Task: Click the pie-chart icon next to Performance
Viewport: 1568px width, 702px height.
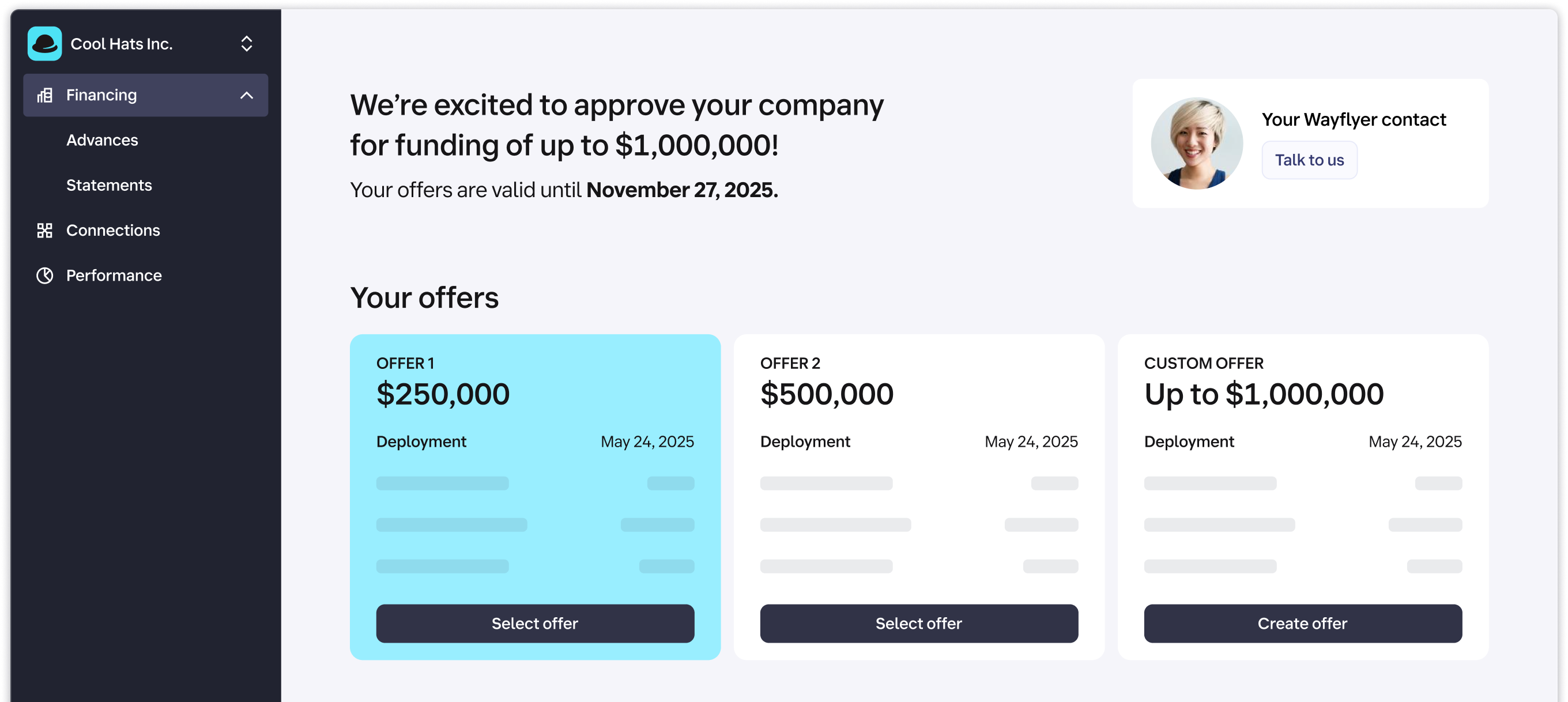Action: (x=45, y=275)
